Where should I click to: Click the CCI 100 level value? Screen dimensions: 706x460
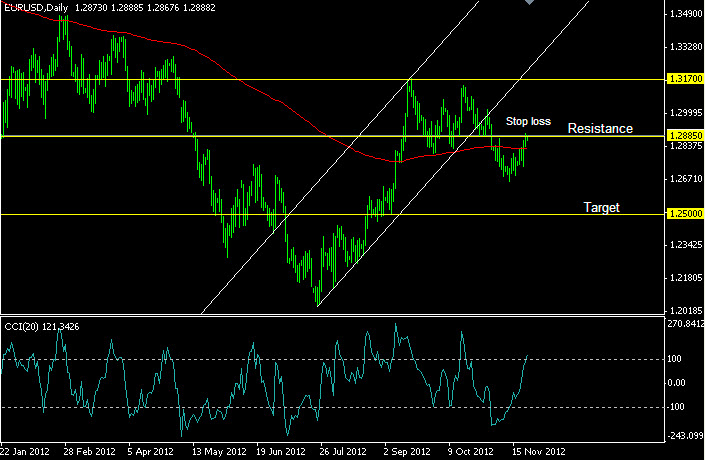click(x=674, y=359)
